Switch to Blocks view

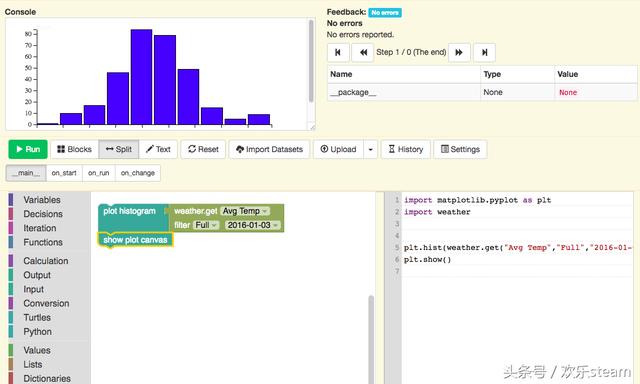74,149
